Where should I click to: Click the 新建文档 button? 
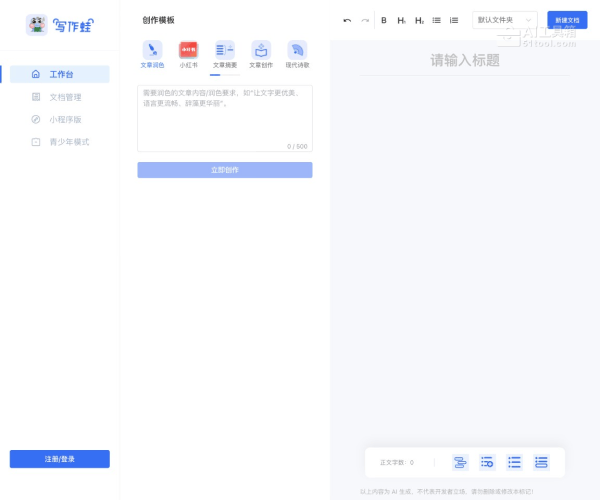pyautogui.click(x=567, y=20)
